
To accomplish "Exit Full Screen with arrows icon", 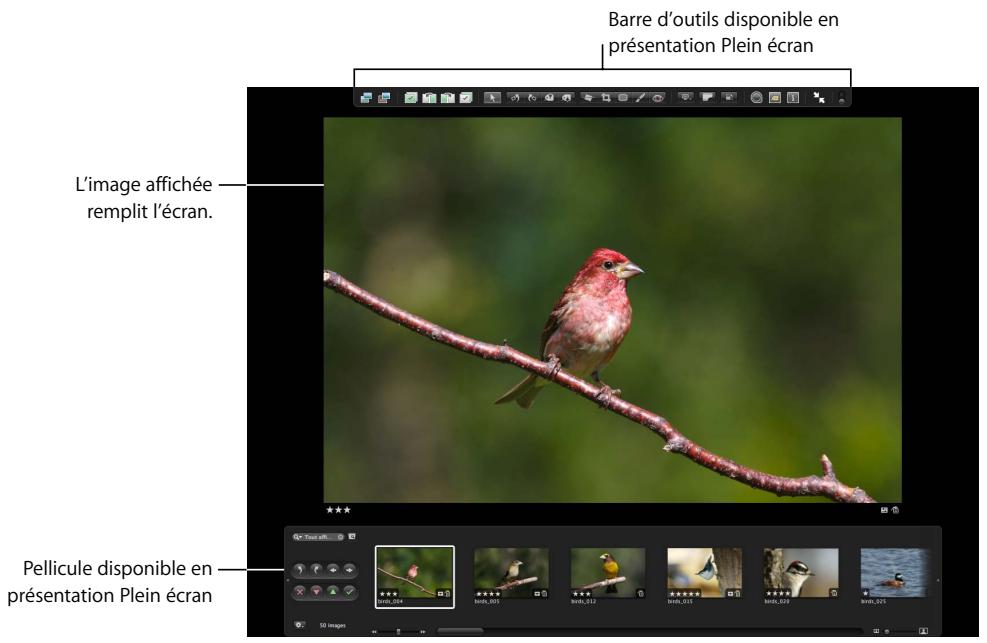I will (819, 98).
